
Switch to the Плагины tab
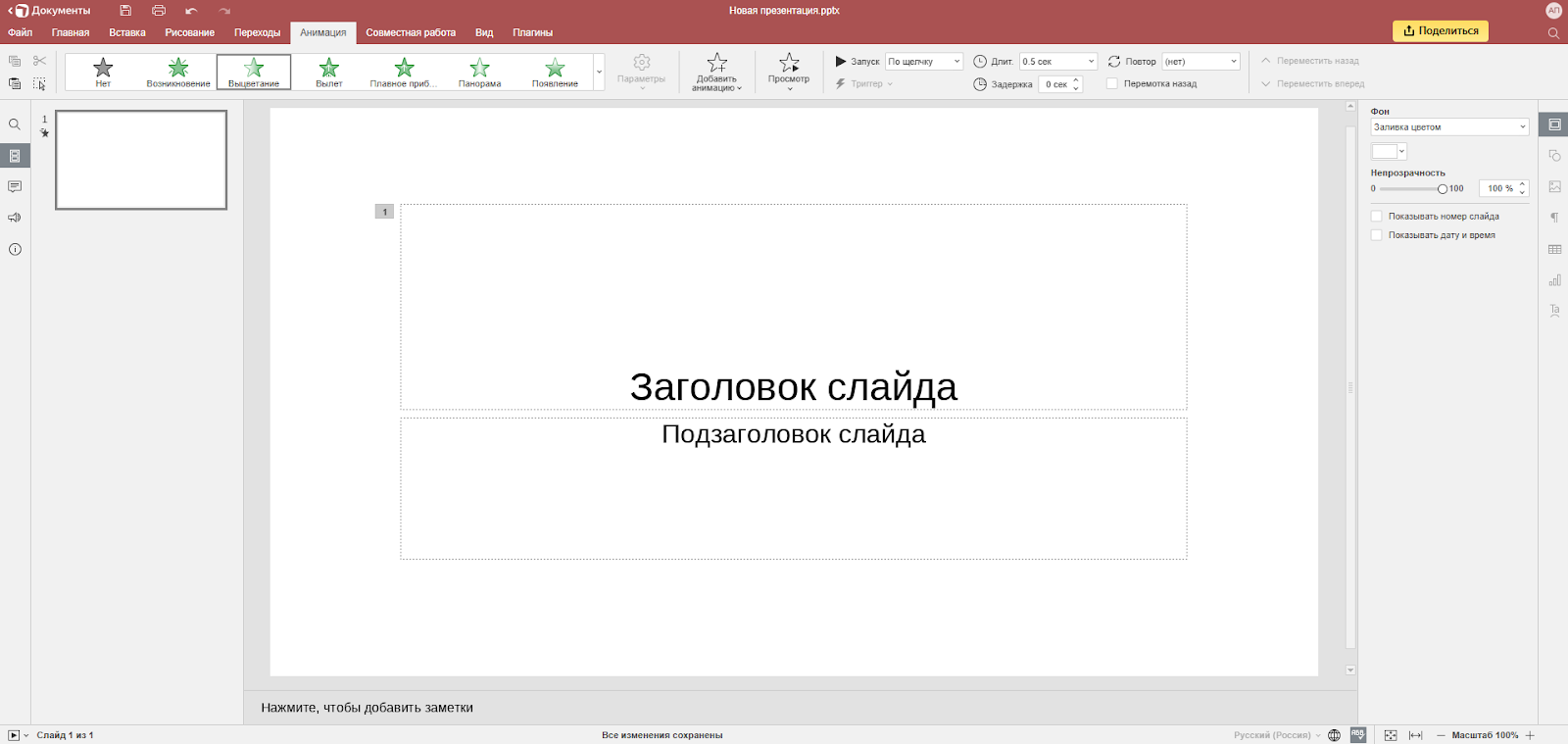pos(533,32)
